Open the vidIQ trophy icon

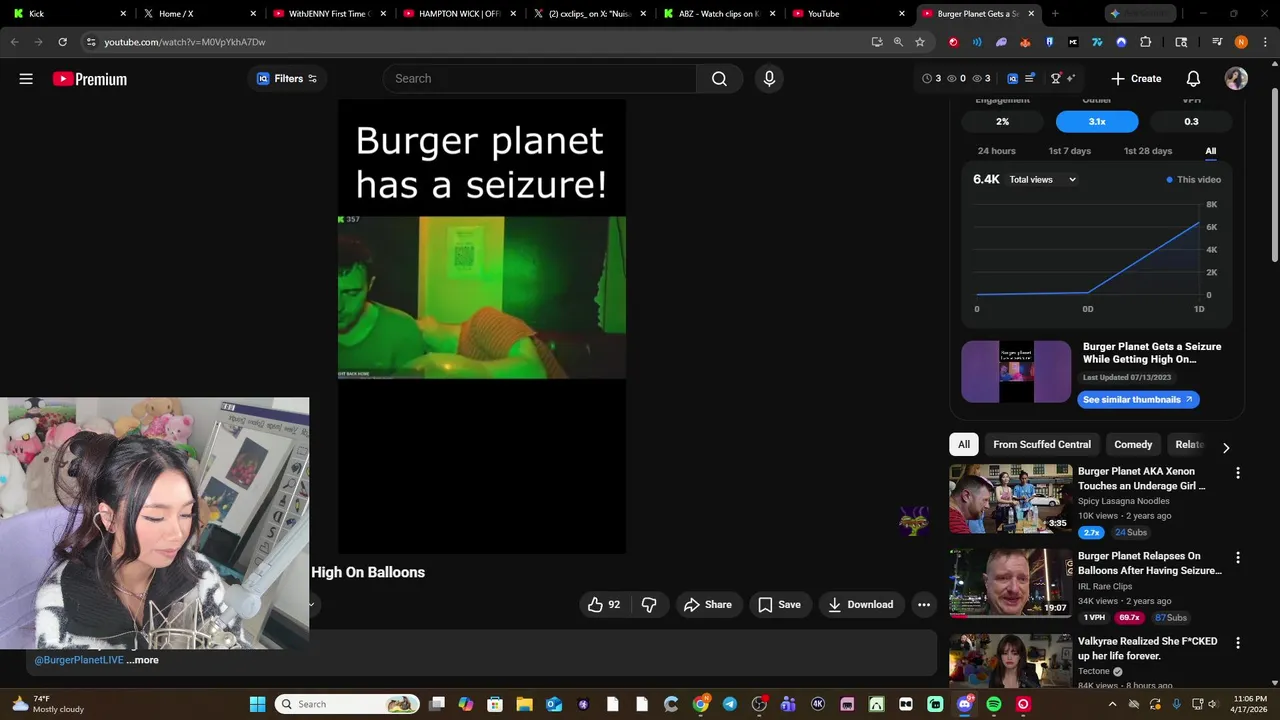1055,79
